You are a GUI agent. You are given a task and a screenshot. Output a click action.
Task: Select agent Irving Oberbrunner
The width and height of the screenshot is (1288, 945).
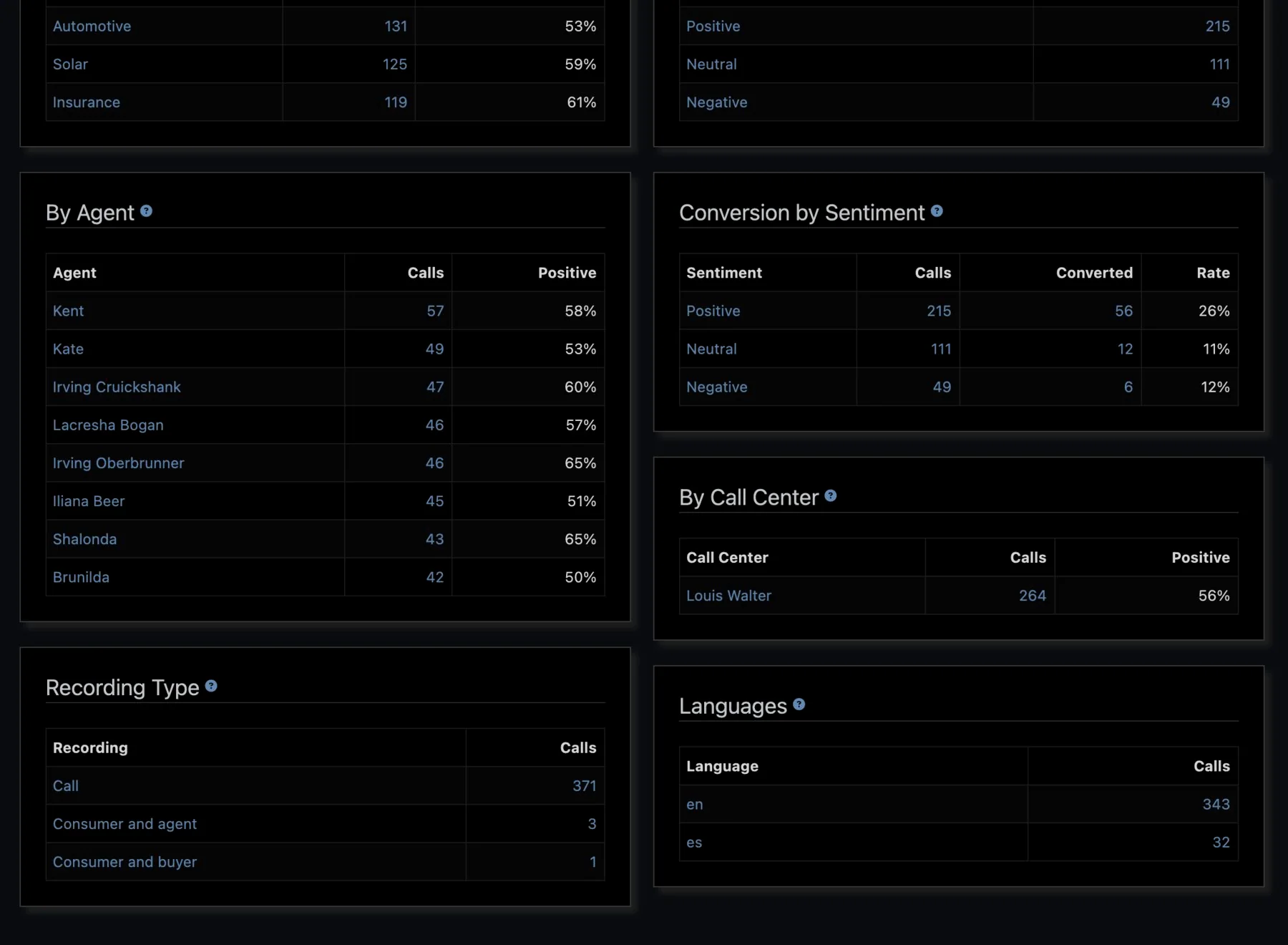[118, 462]
